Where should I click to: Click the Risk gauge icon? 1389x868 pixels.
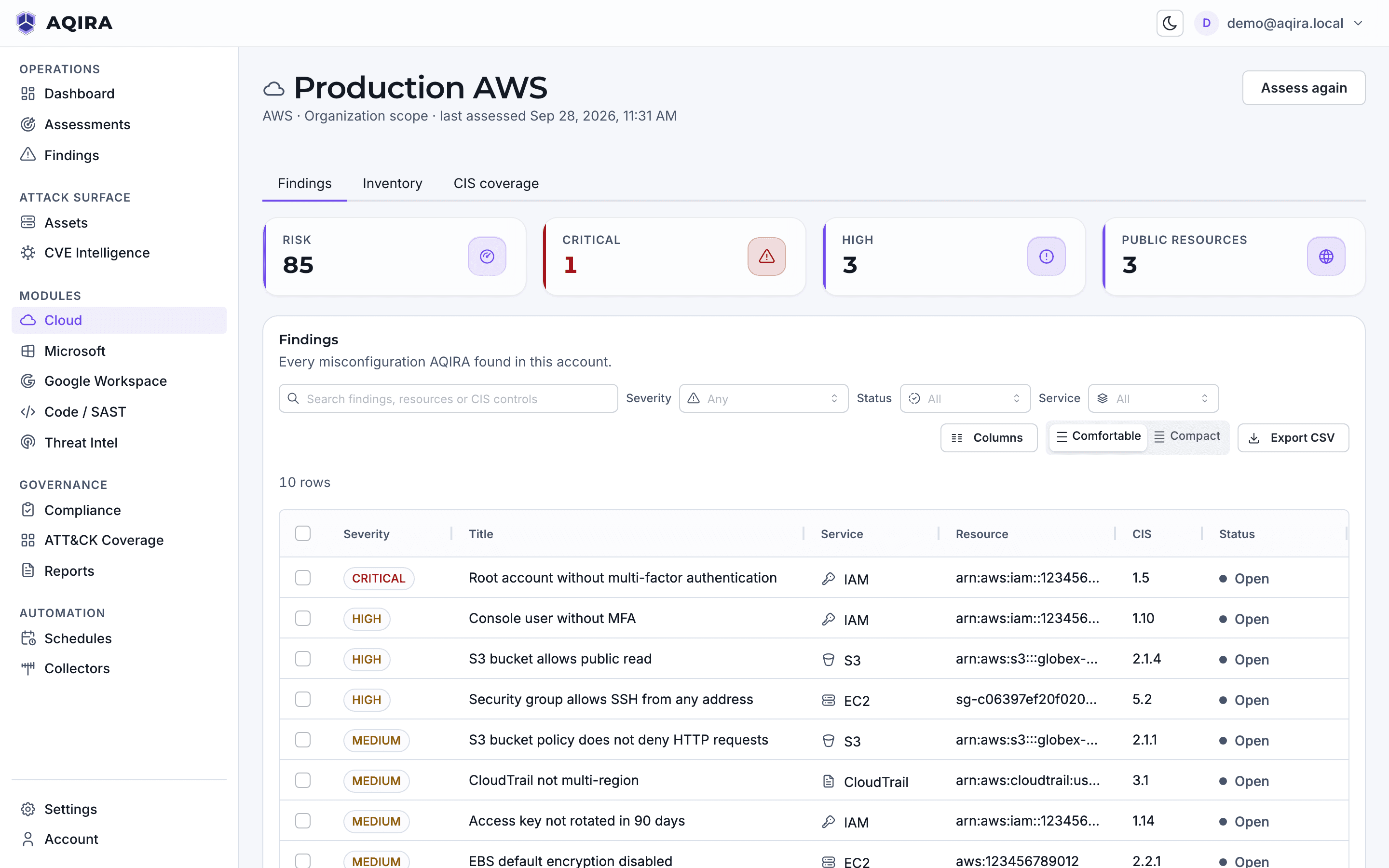(x=487, y=256)
